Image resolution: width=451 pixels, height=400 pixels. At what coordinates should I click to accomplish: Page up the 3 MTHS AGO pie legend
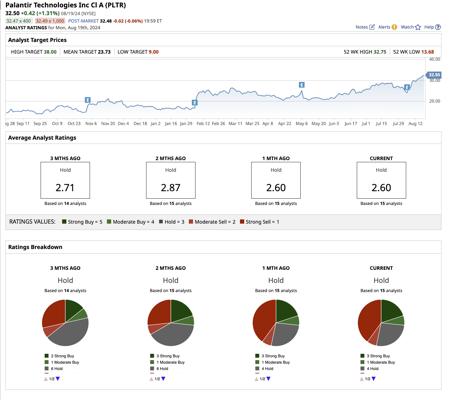pyautogui.click(x=46, y=379)
